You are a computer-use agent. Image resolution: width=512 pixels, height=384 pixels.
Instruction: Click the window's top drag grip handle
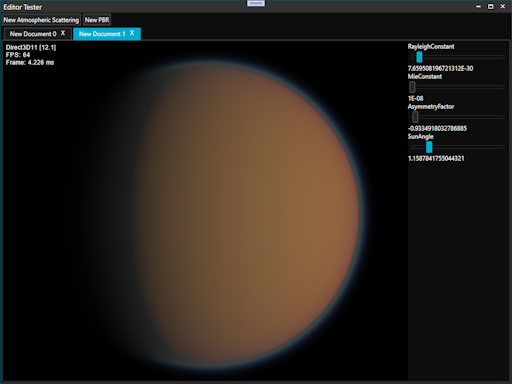(x=256, y=3)
